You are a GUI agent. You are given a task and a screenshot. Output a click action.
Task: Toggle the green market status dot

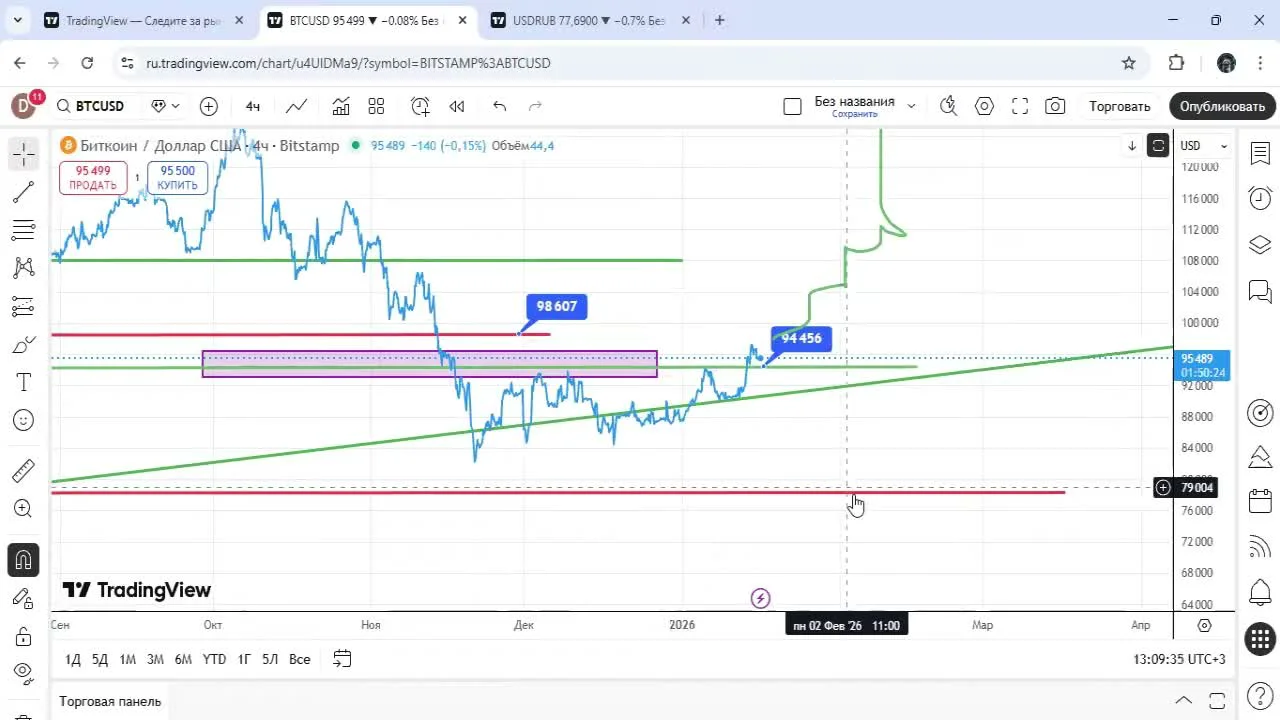click(x=353, y=146)
